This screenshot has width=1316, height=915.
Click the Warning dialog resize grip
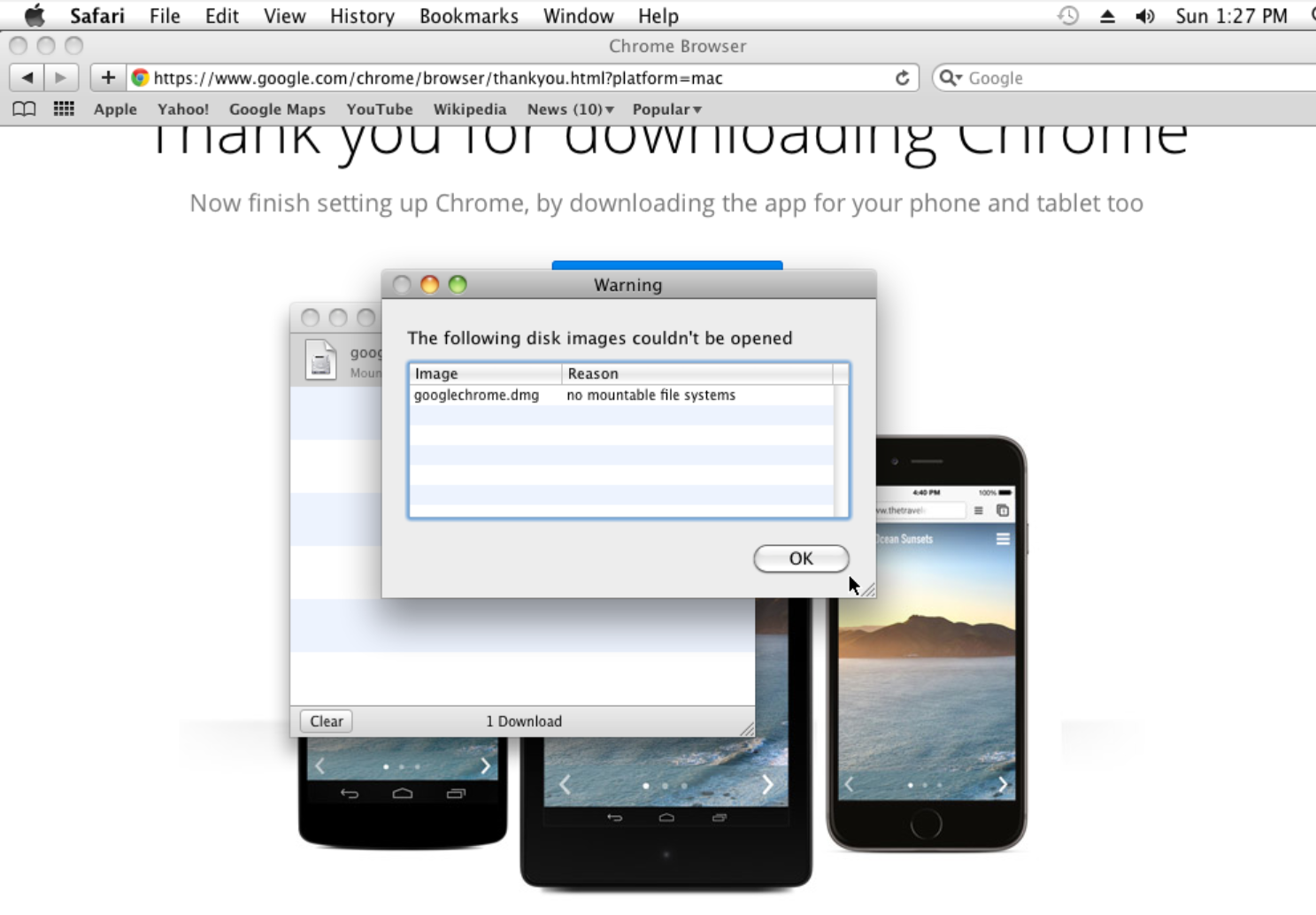point(867,588)
